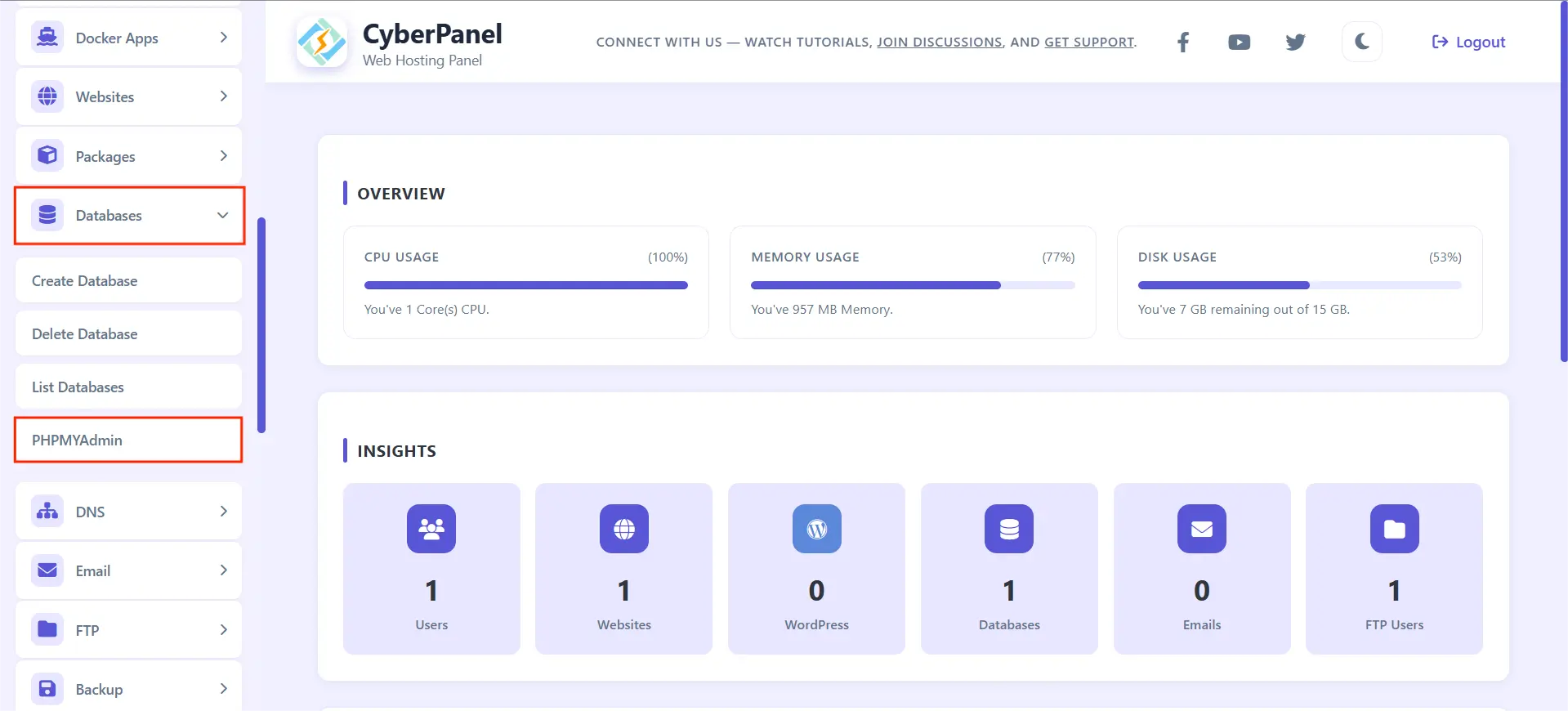This screenshot has height=711, width=1568.
Task: Click the Emails insight envelope icon
Action: (1202, 529)
